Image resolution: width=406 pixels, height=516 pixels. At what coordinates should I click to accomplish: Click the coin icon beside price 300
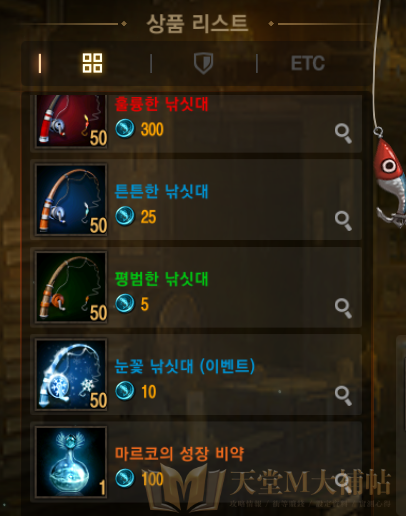click(x=125, y=128)
